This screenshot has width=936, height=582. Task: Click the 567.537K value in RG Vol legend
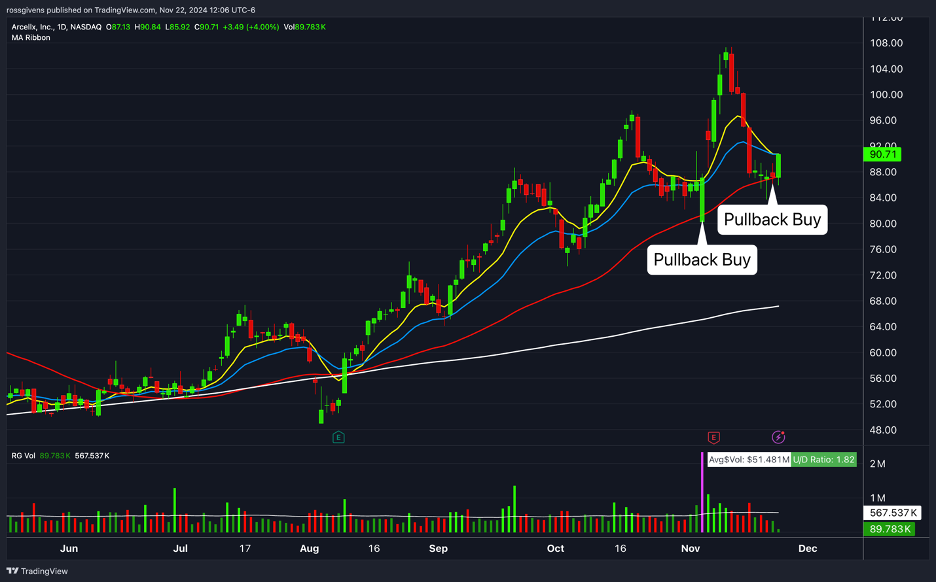point(92,455)
